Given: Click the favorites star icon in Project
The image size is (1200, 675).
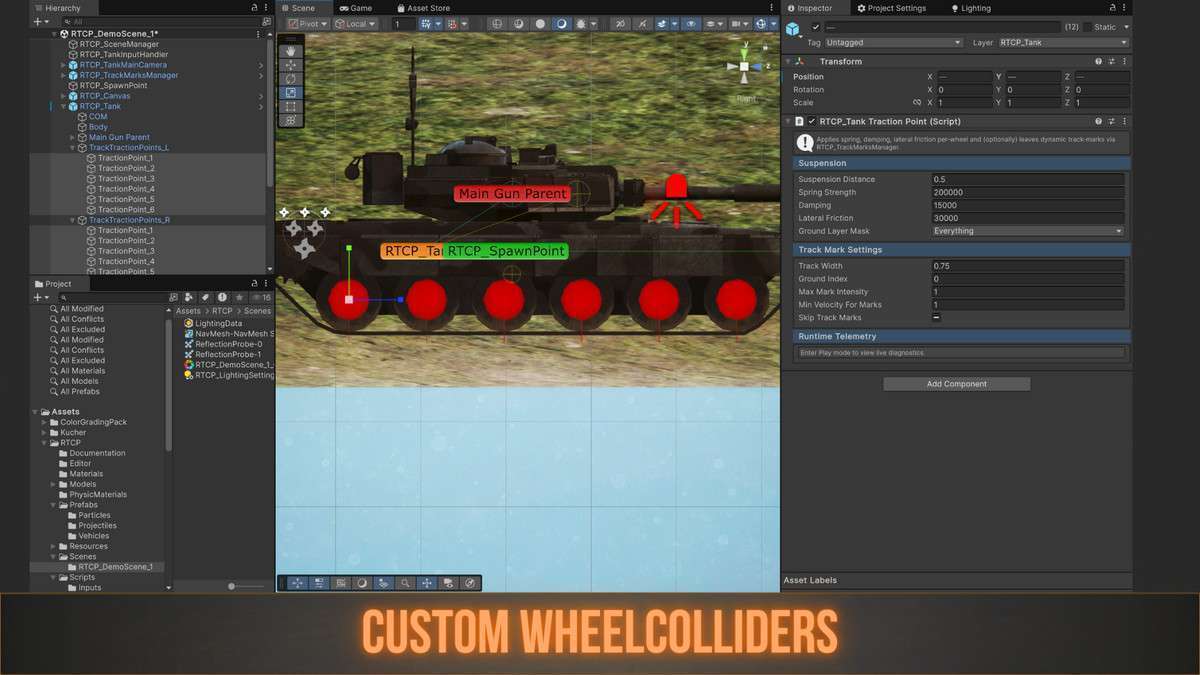Looking at the screenshot, I should (239, 297).
